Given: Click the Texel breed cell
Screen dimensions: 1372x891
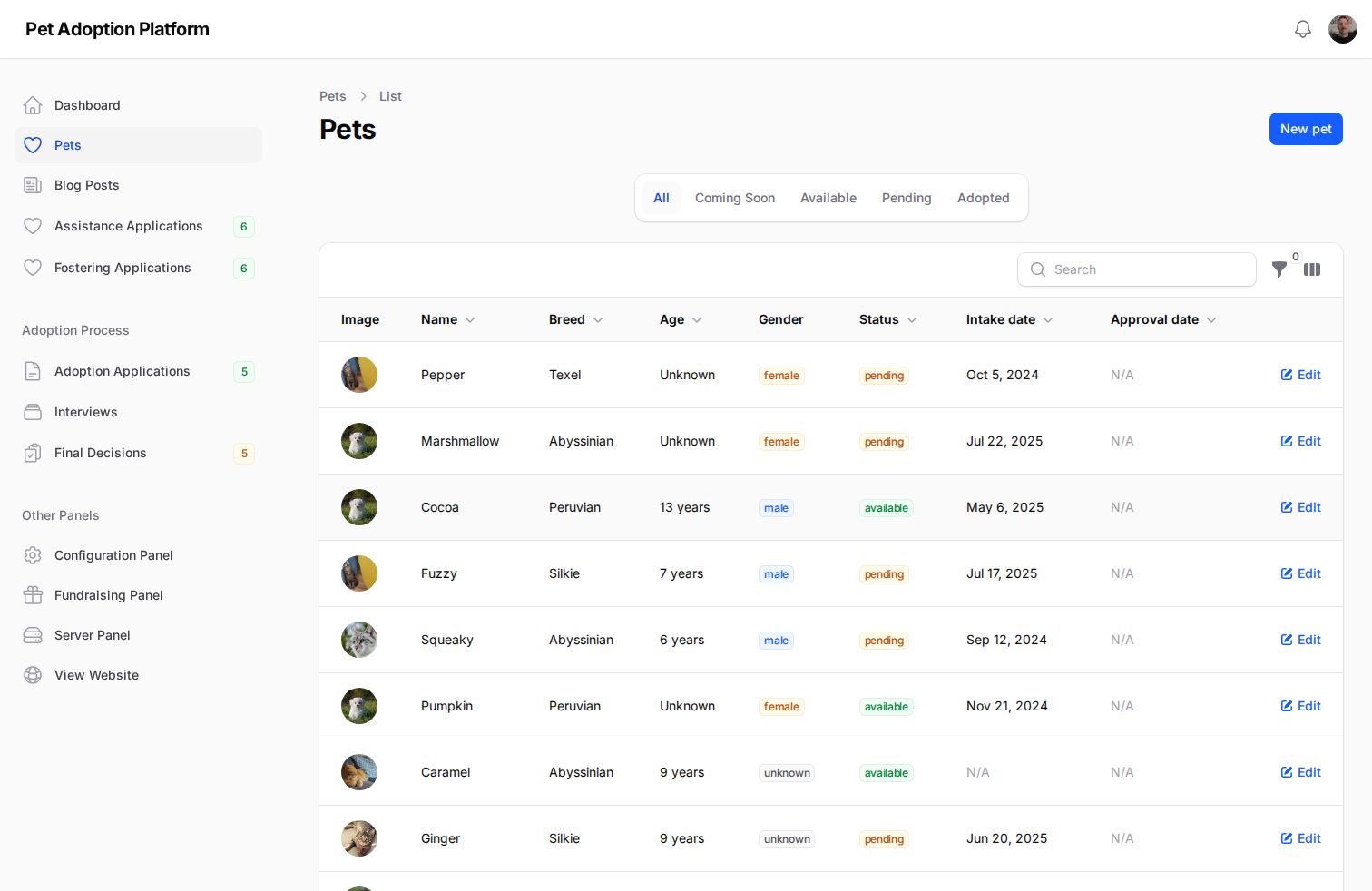Looking at the screenshot, I should 565,375.
